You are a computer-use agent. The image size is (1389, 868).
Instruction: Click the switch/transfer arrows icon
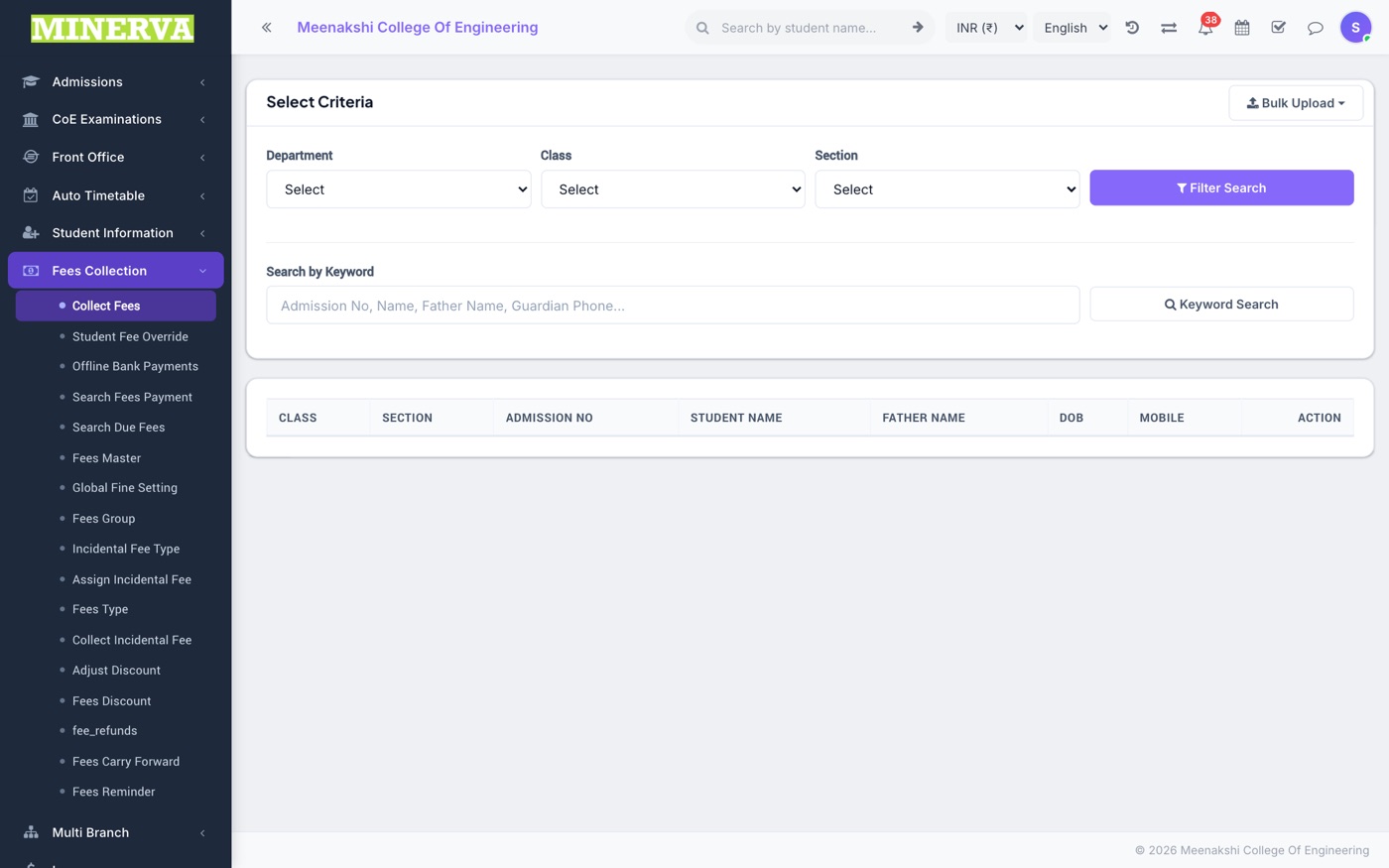1169,28
